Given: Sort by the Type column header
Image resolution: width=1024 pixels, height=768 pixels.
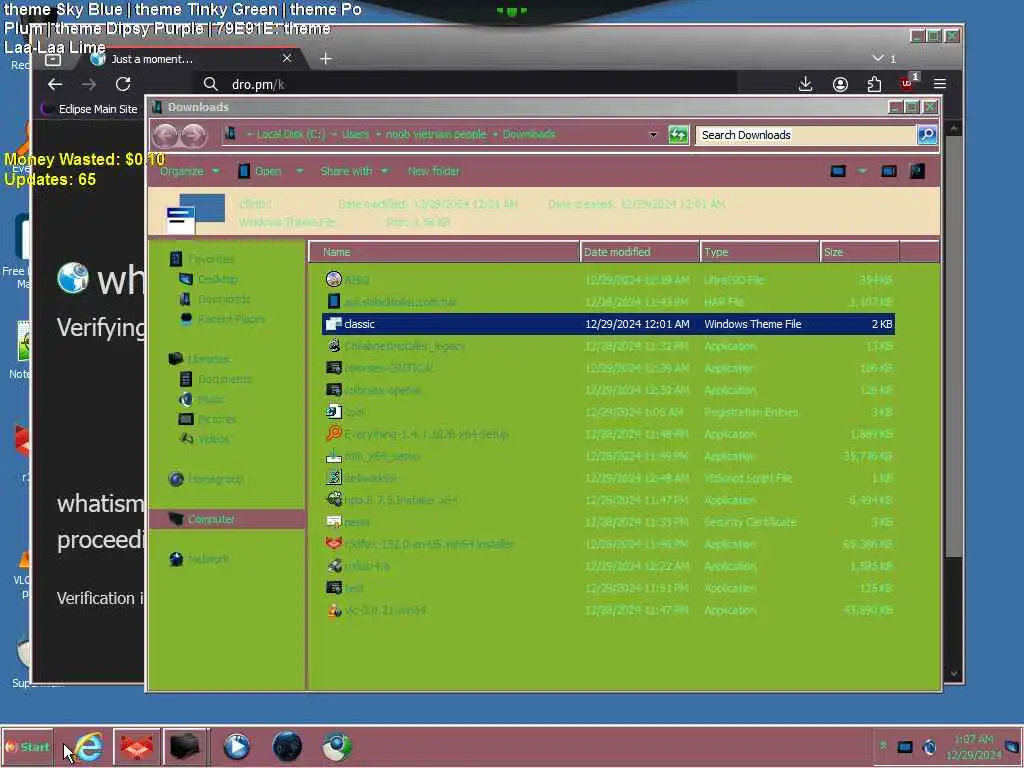Looking at the screenshot, I should tap(760, 252).
